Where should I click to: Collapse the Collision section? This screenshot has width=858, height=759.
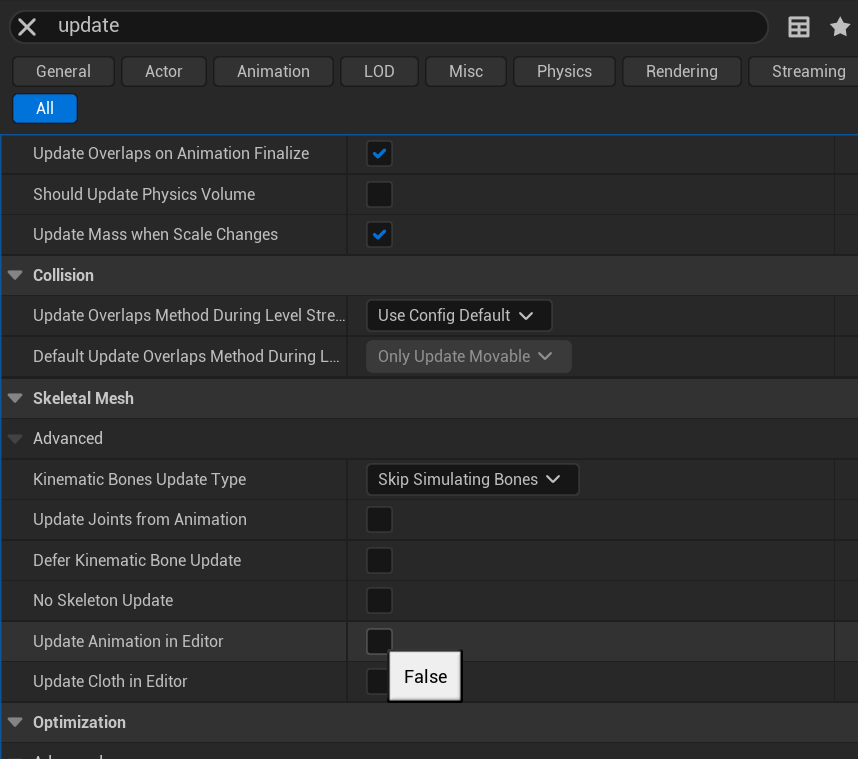15,276
